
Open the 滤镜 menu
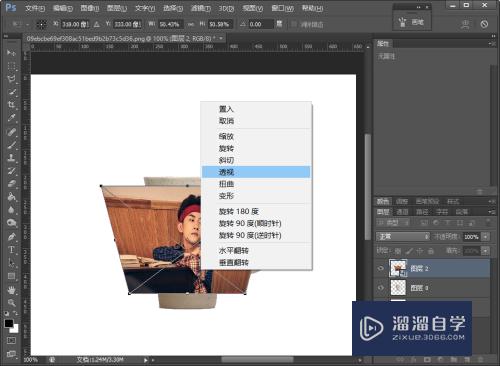click(x=201, y=8)
